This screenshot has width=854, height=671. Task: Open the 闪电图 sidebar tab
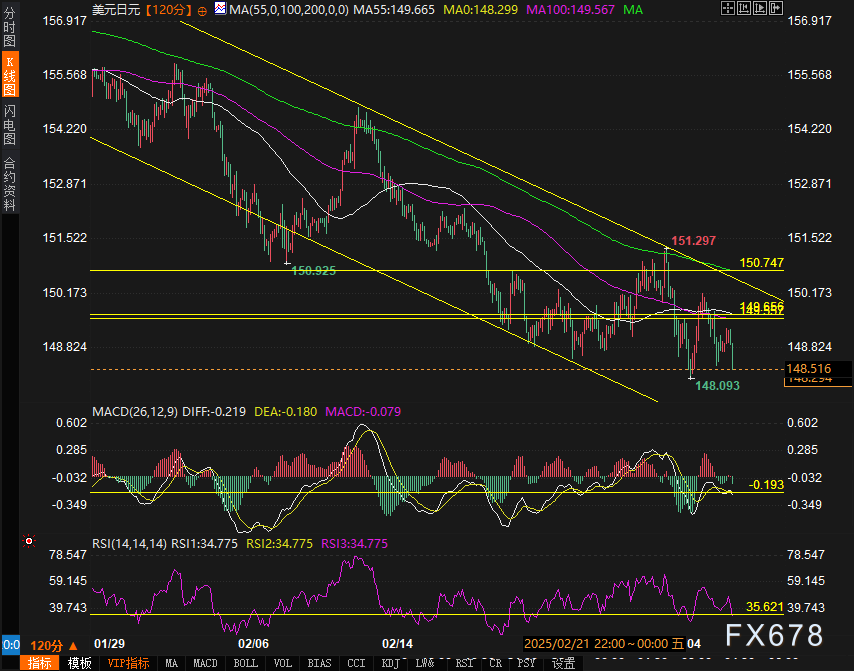[9, 124]
